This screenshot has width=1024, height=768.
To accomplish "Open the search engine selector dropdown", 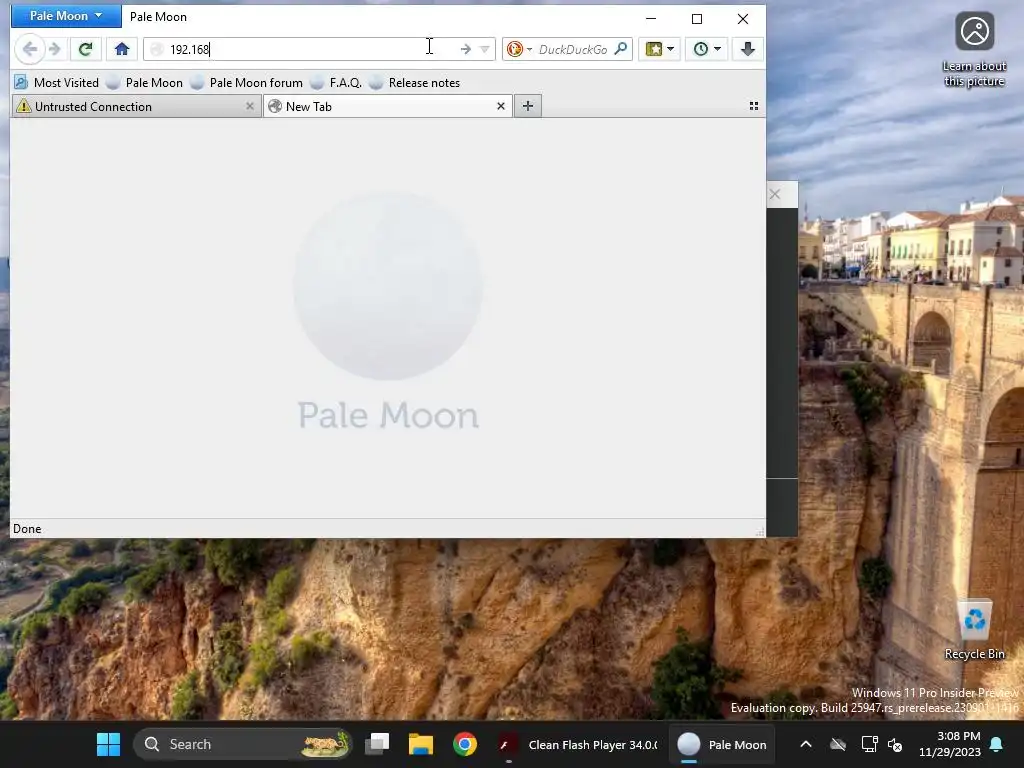I will (x=519, y=49).
